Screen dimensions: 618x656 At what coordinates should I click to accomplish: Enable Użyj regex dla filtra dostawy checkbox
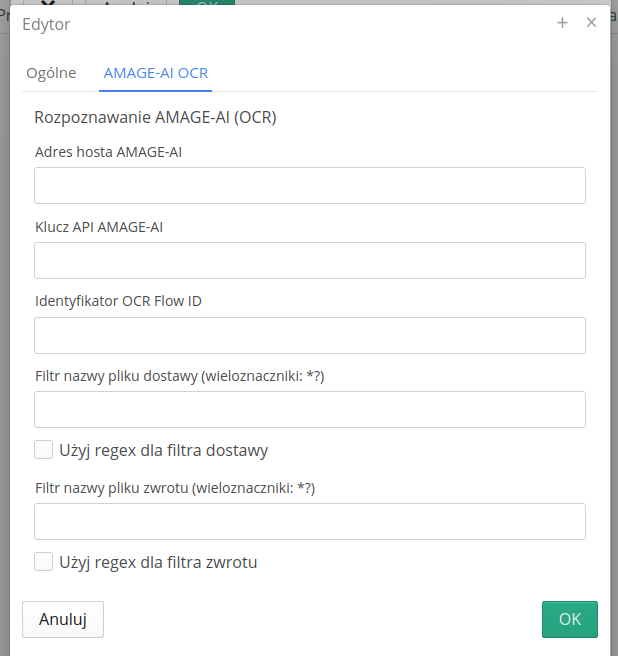click(x=43, y=450)
